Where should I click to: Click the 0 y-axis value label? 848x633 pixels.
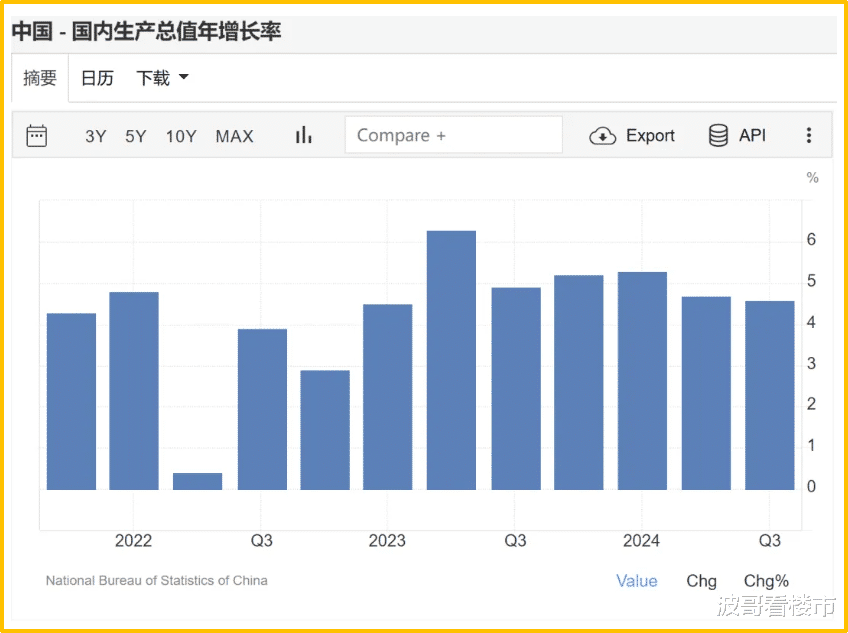click(811, 486)
